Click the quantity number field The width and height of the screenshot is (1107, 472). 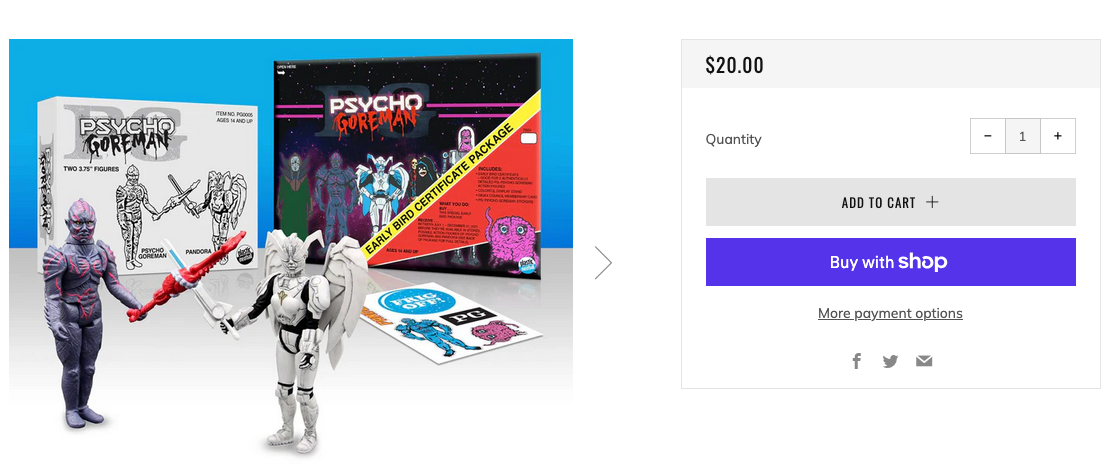tap(1022, 136)
